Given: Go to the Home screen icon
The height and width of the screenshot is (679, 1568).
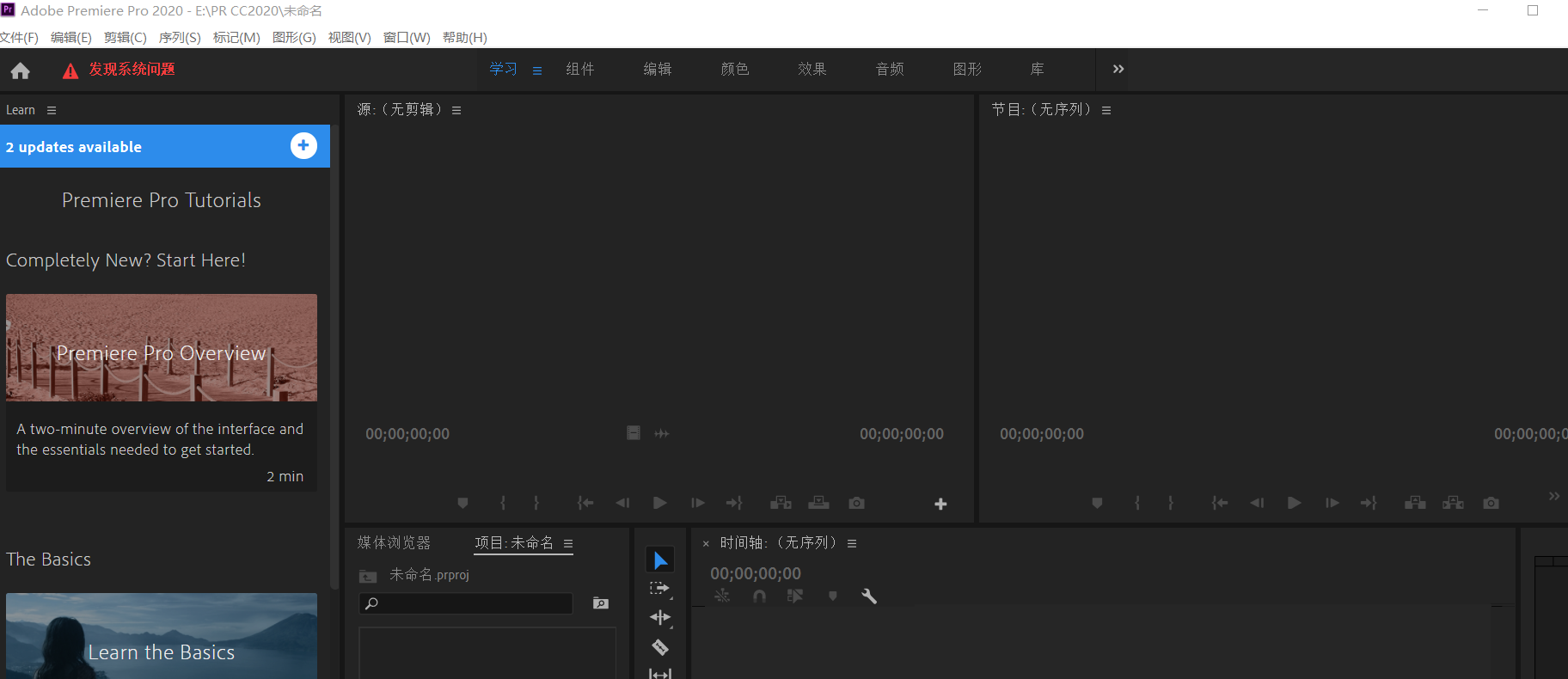Looking at the screenshot, I should [x=21, y=70].
